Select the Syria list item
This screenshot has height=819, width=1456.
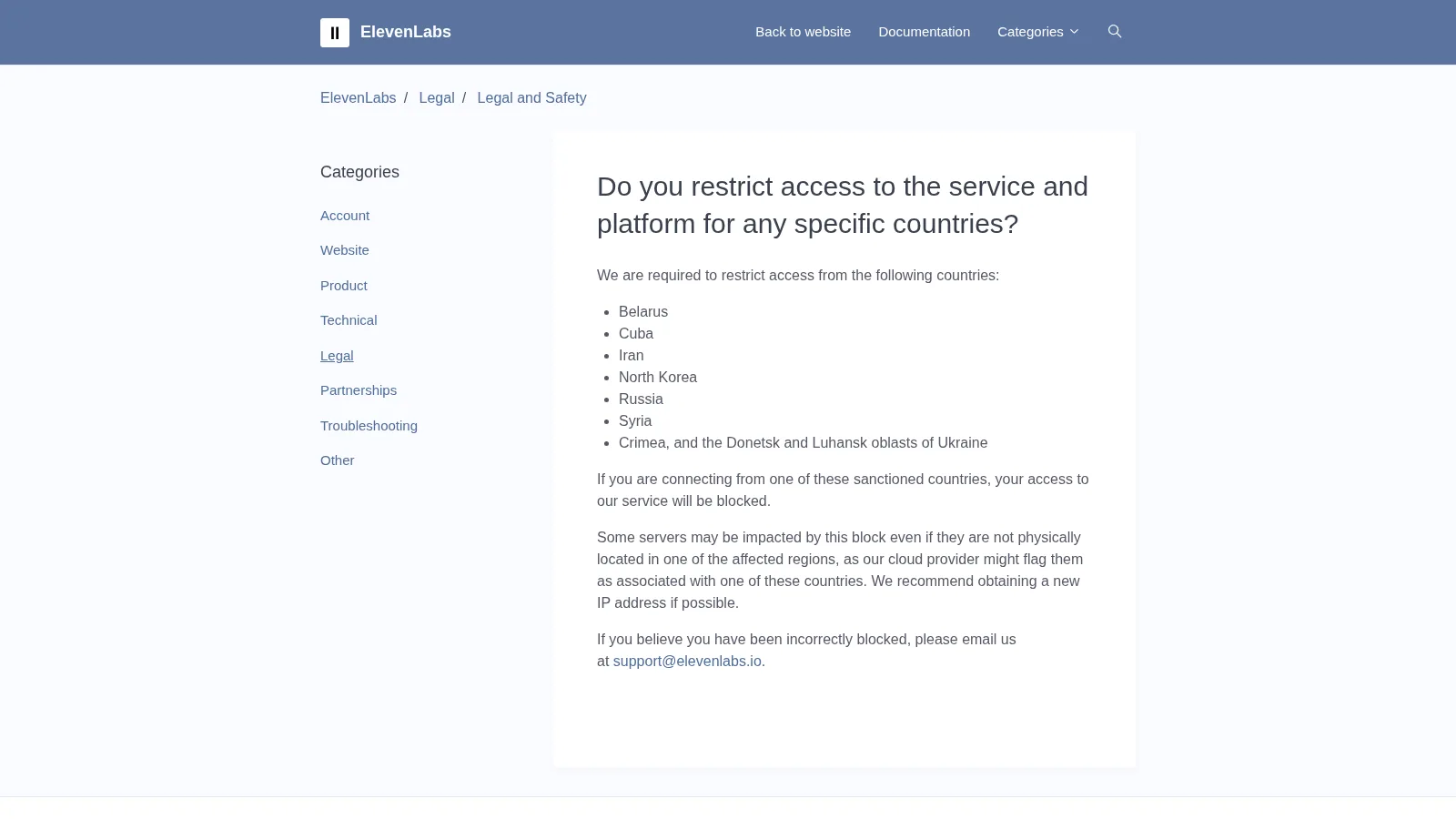tap(635, 421)
